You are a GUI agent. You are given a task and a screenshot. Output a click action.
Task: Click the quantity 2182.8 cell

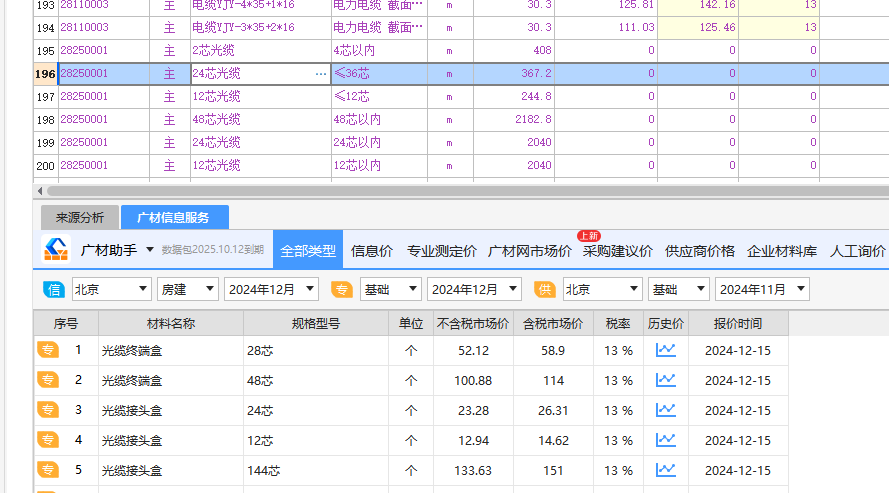(x=514, y=120)
